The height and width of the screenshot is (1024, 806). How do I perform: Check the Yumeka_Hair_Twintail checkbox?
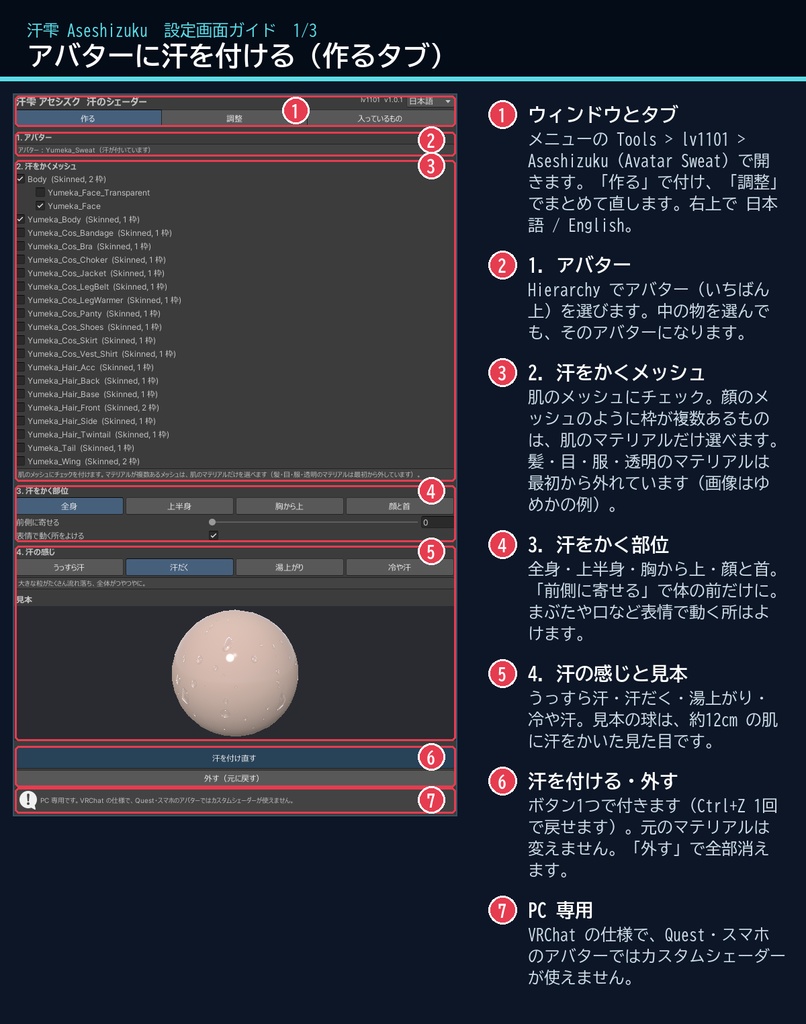coord(21,434)
